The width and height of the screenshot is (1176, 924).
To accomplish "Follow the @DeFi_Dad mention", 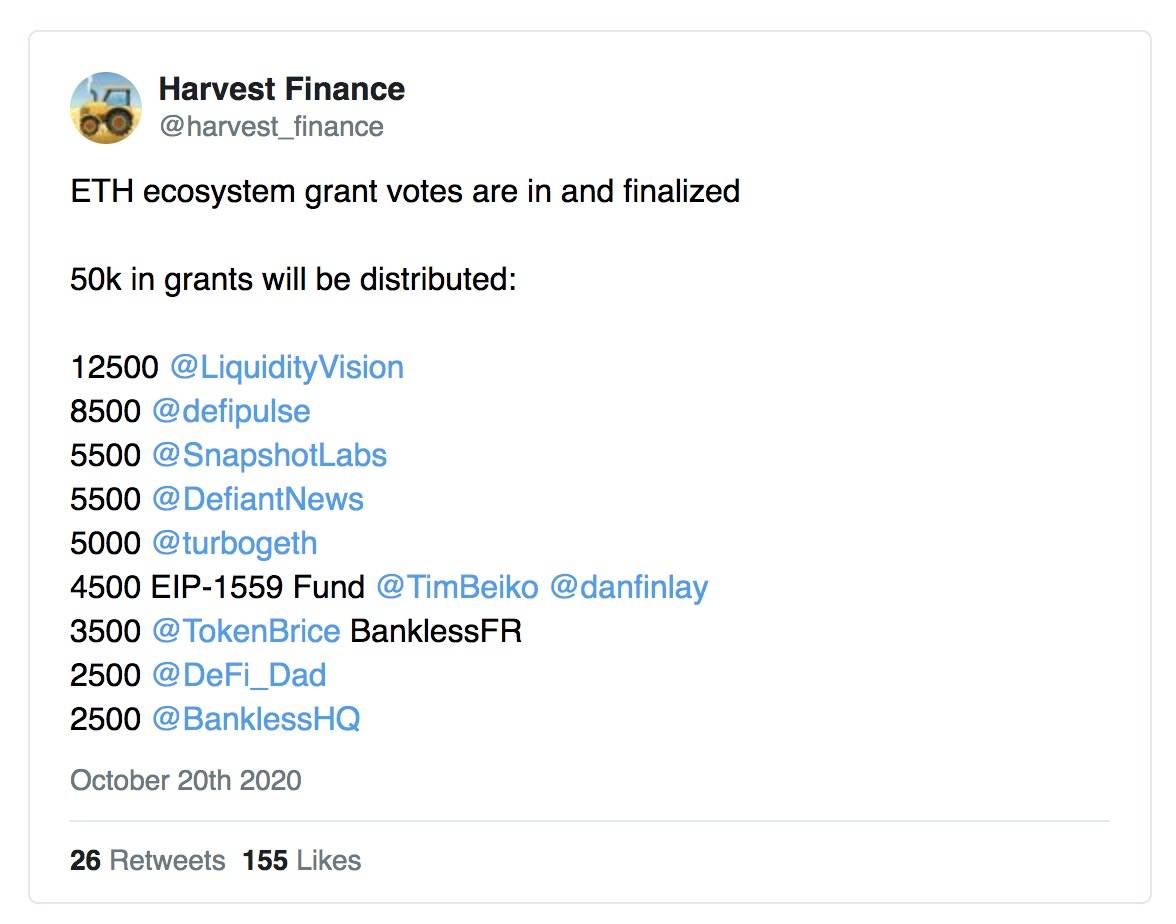I will (x=239, y=675).
